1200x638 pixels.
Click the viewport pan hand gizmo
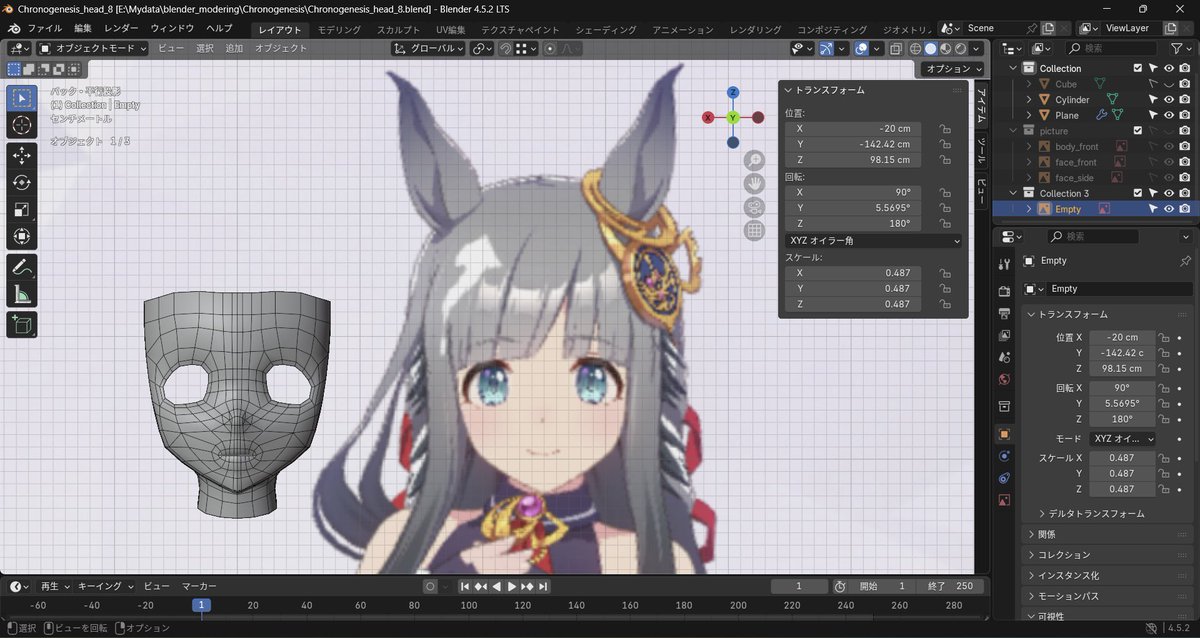point(754,183)
